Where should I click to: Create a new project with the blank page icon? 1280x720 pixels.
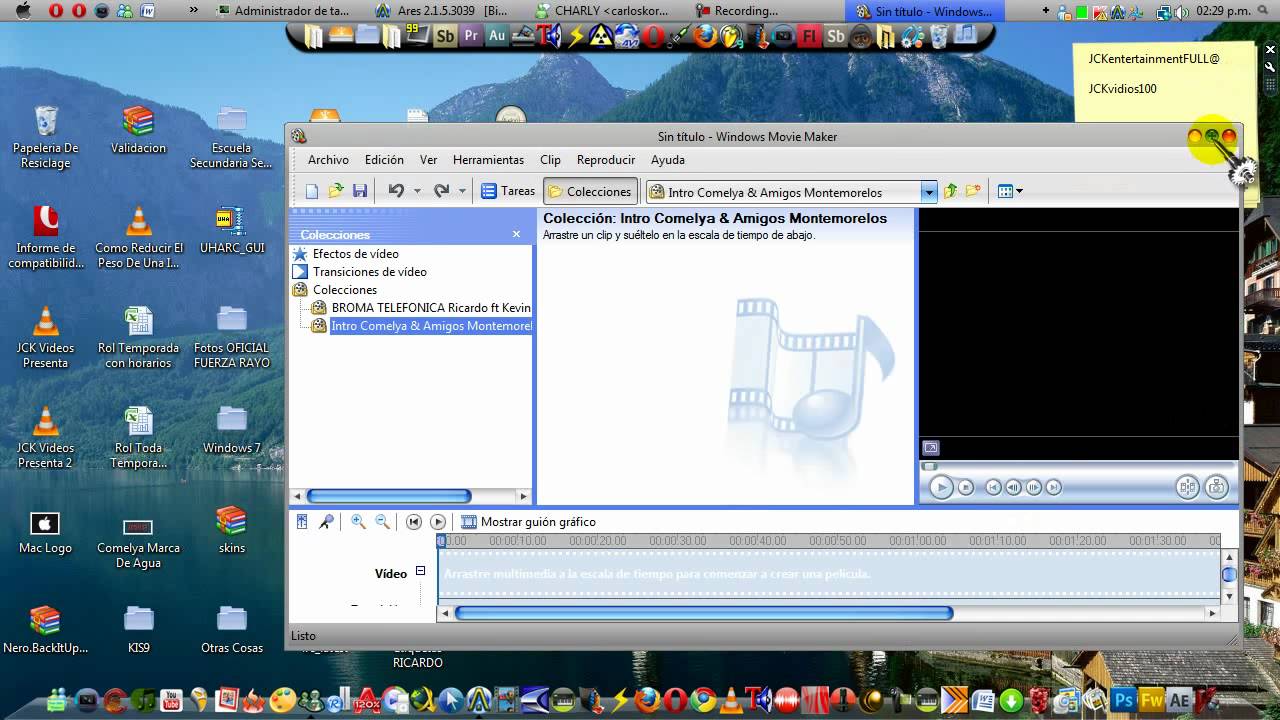tap(312, 191)
